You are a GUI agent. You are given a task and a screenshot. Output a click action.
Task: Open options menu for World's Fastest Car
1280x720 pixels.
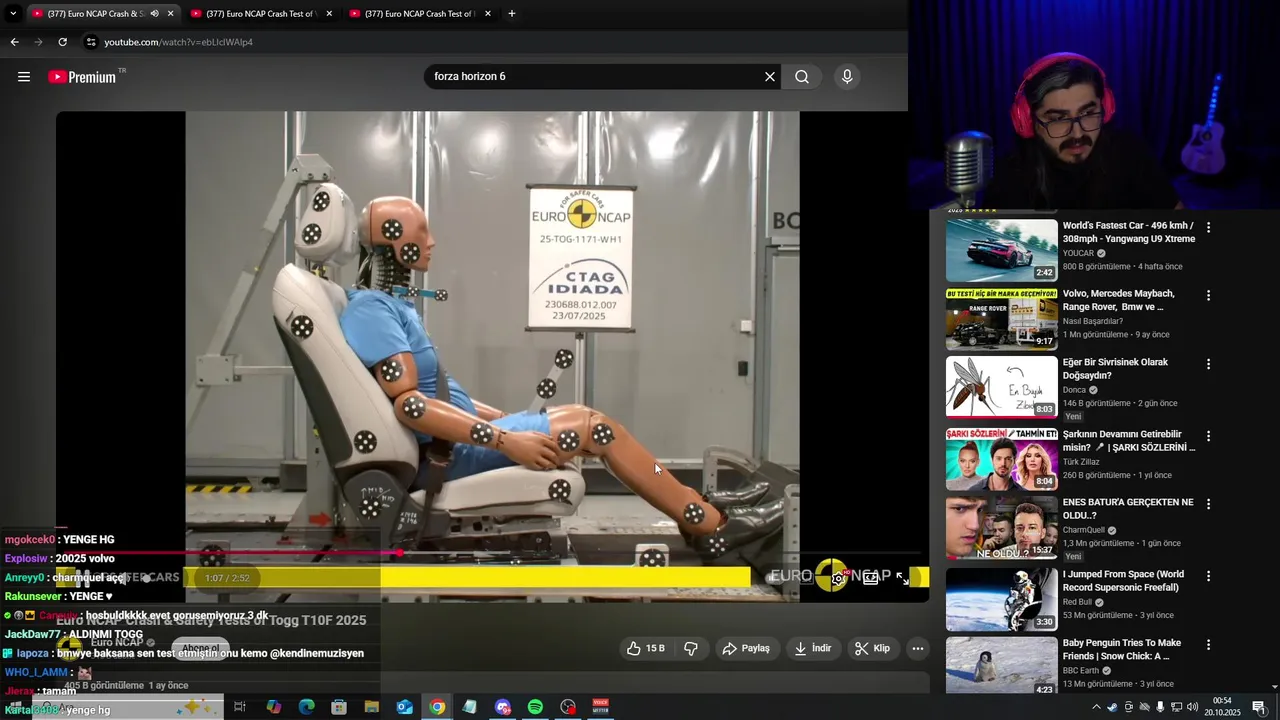(x=1208, y=228)
